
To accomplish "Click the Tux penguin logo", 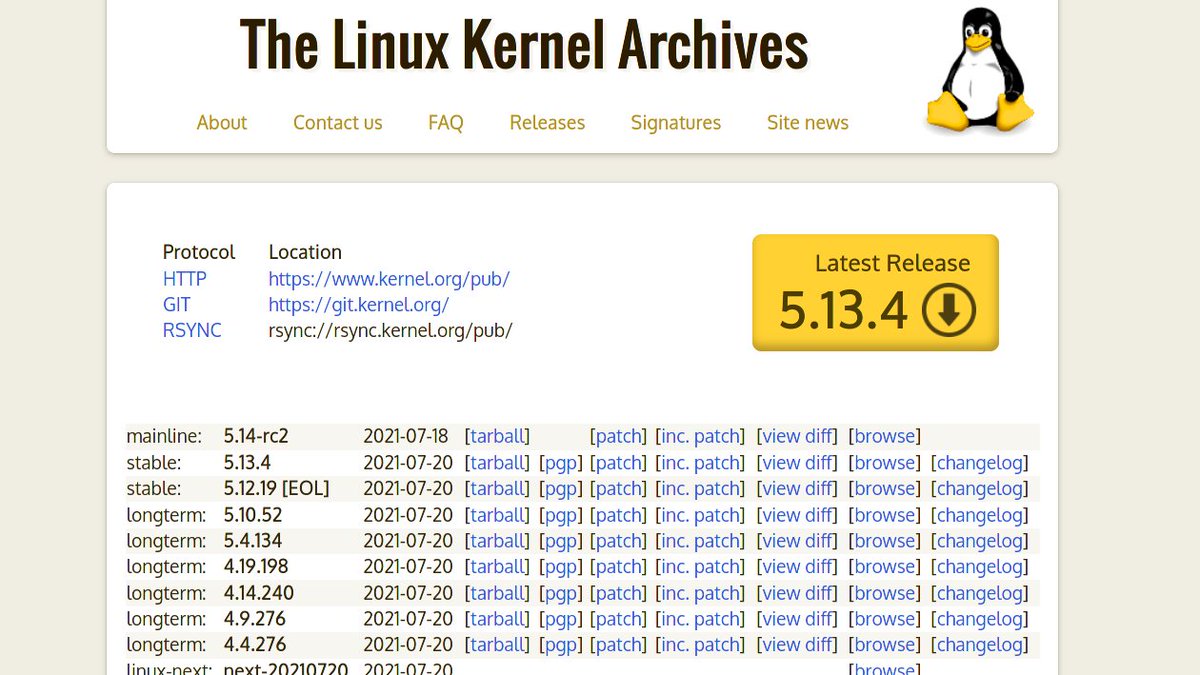I will (x=979, y=71).
